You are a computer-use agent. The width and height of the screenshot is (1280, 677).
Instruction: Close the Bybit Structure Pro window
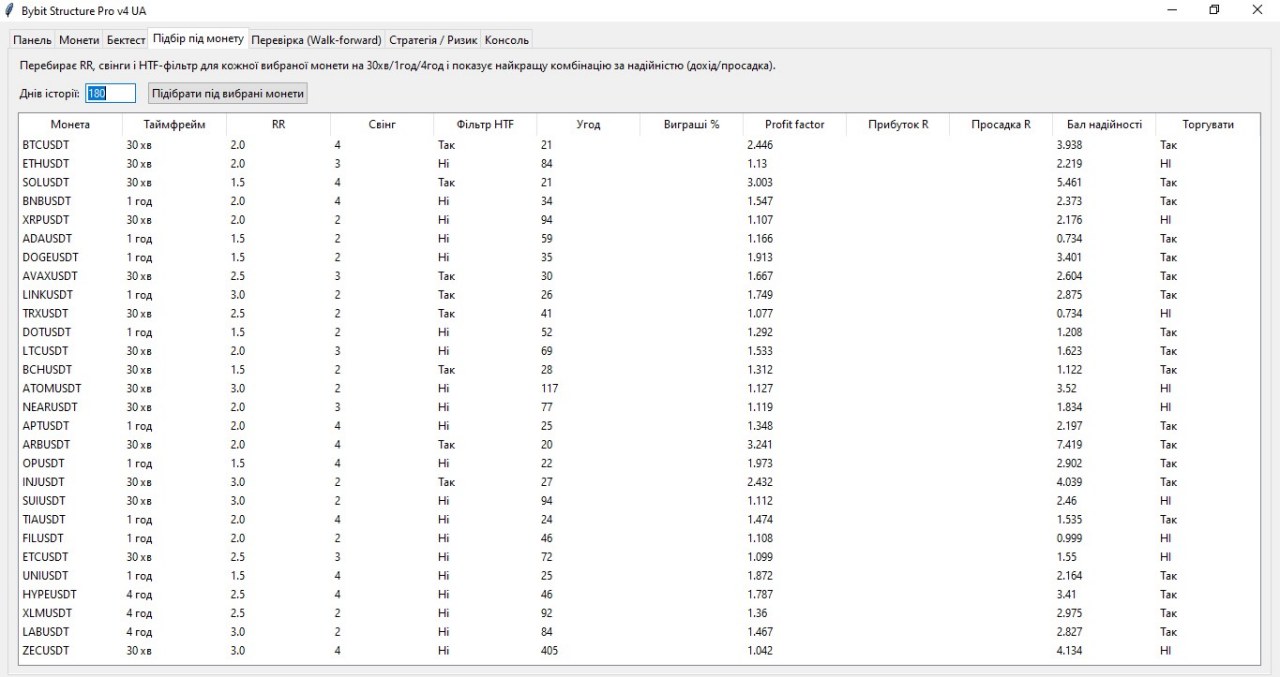1258,10
